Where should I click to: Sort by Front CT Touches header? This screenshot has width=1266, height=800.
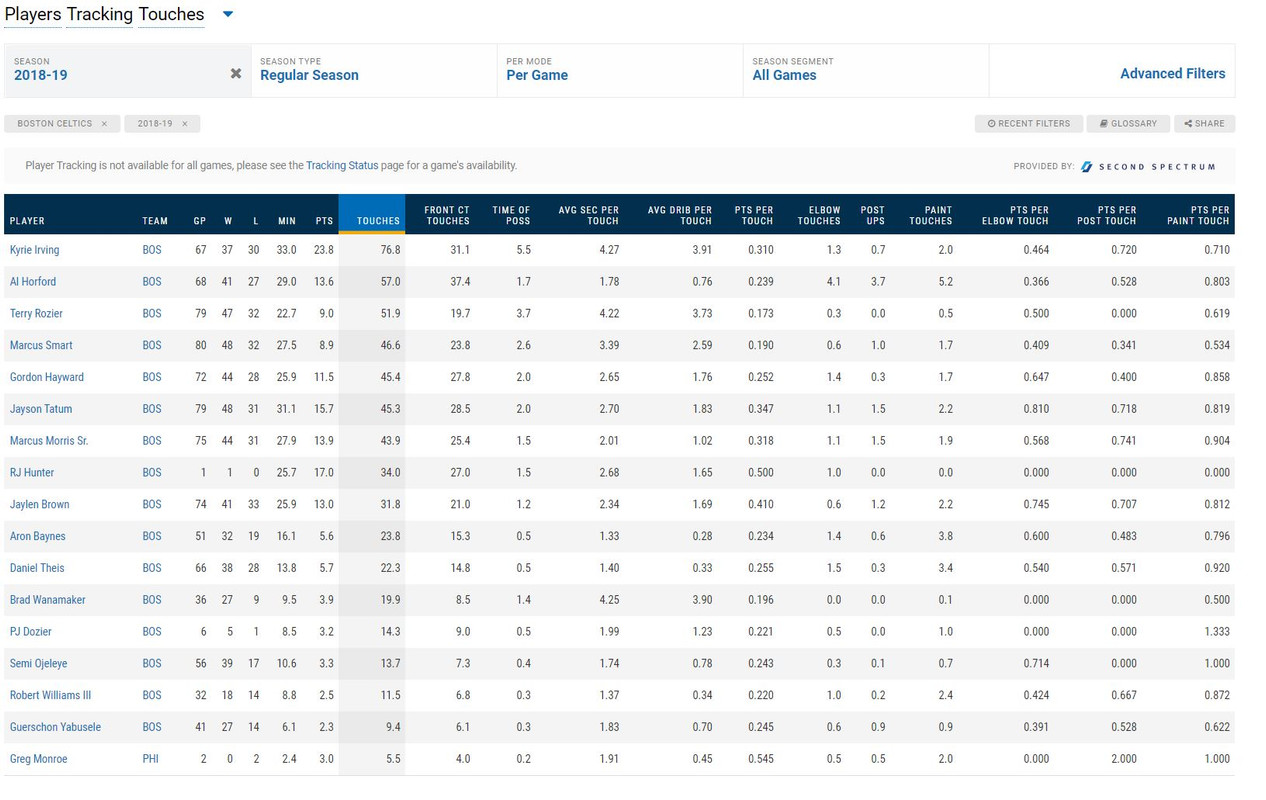click(x=447, y=215)
